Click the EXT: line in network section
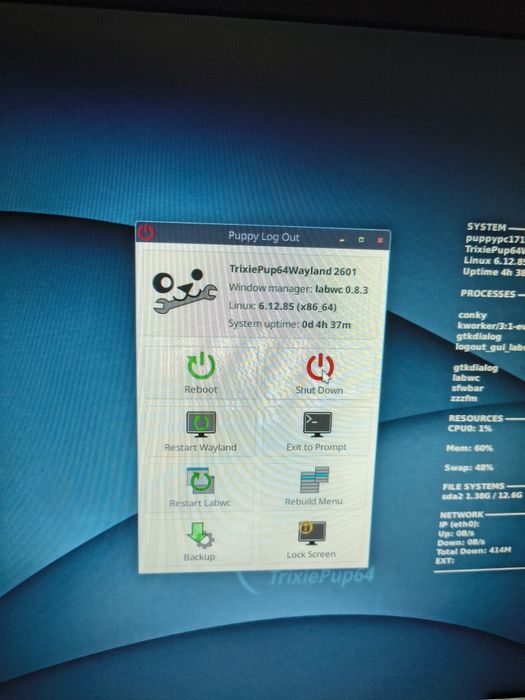Viewport: 525px width, 700px height. pos(445,560)
